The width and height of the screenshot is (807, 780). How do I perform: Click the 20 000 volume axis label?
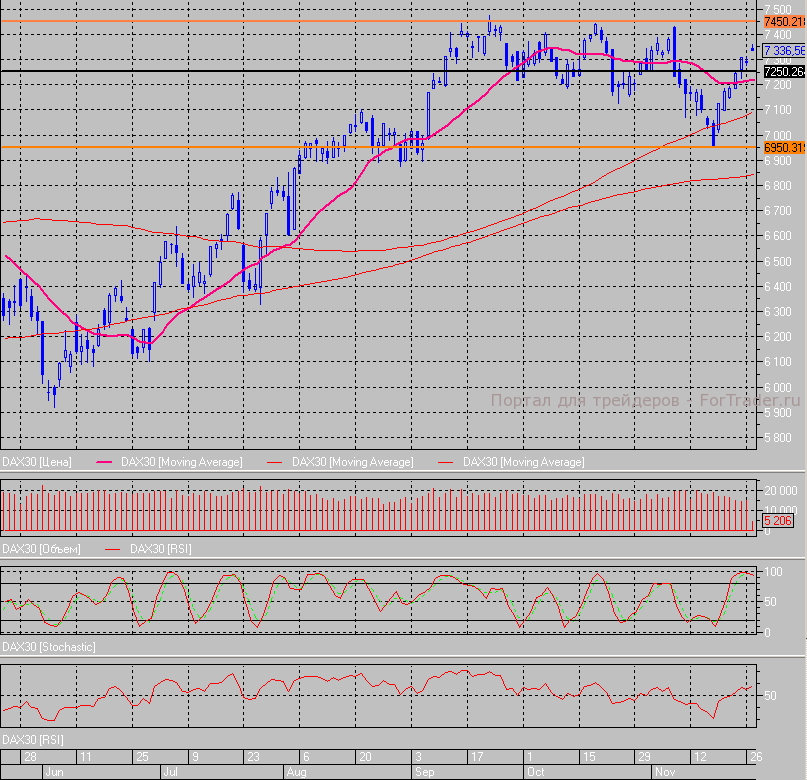[780, 491]
